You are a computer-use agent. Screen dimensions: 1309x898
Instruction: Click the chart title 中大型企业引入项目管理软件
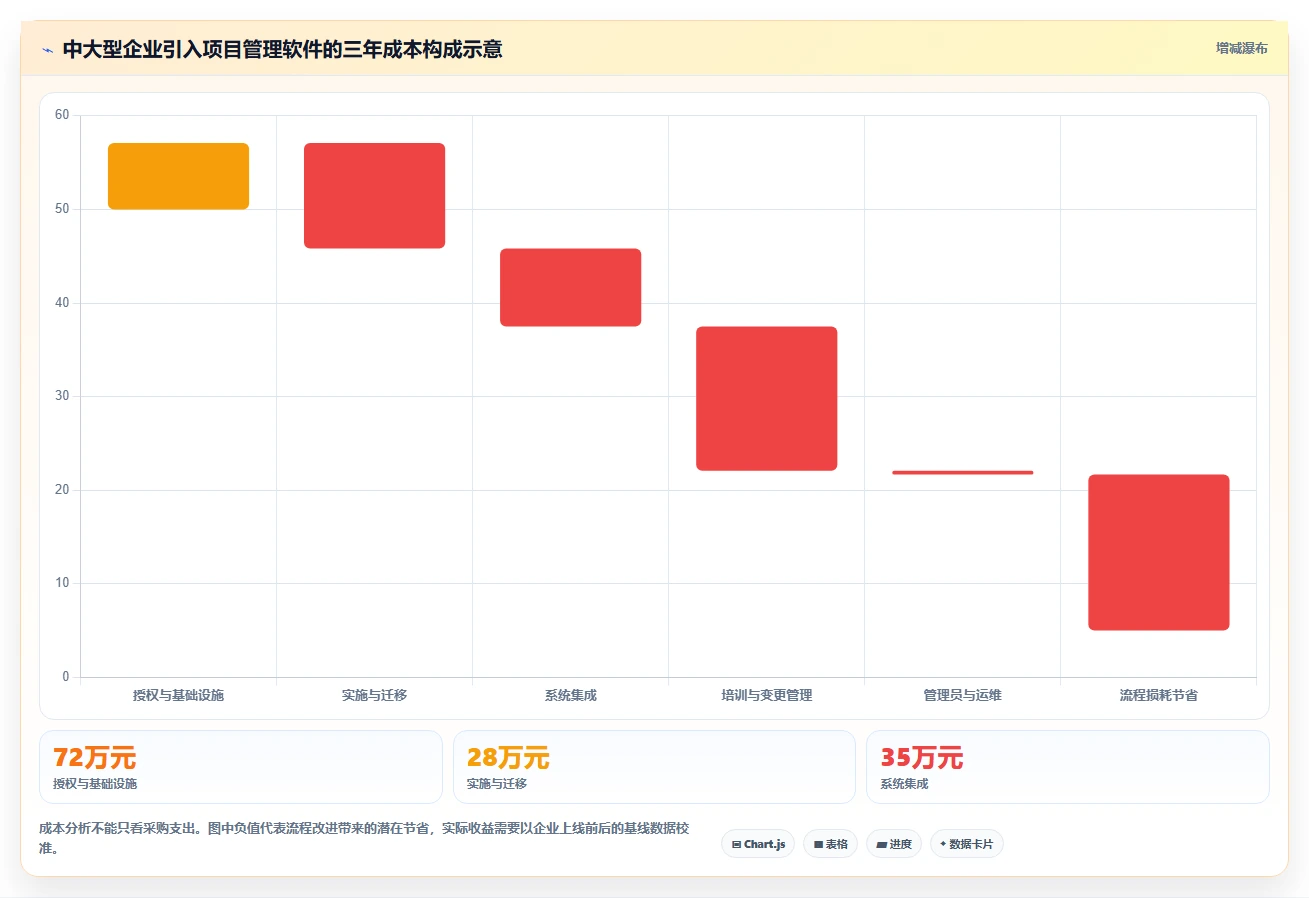point(283,49)
